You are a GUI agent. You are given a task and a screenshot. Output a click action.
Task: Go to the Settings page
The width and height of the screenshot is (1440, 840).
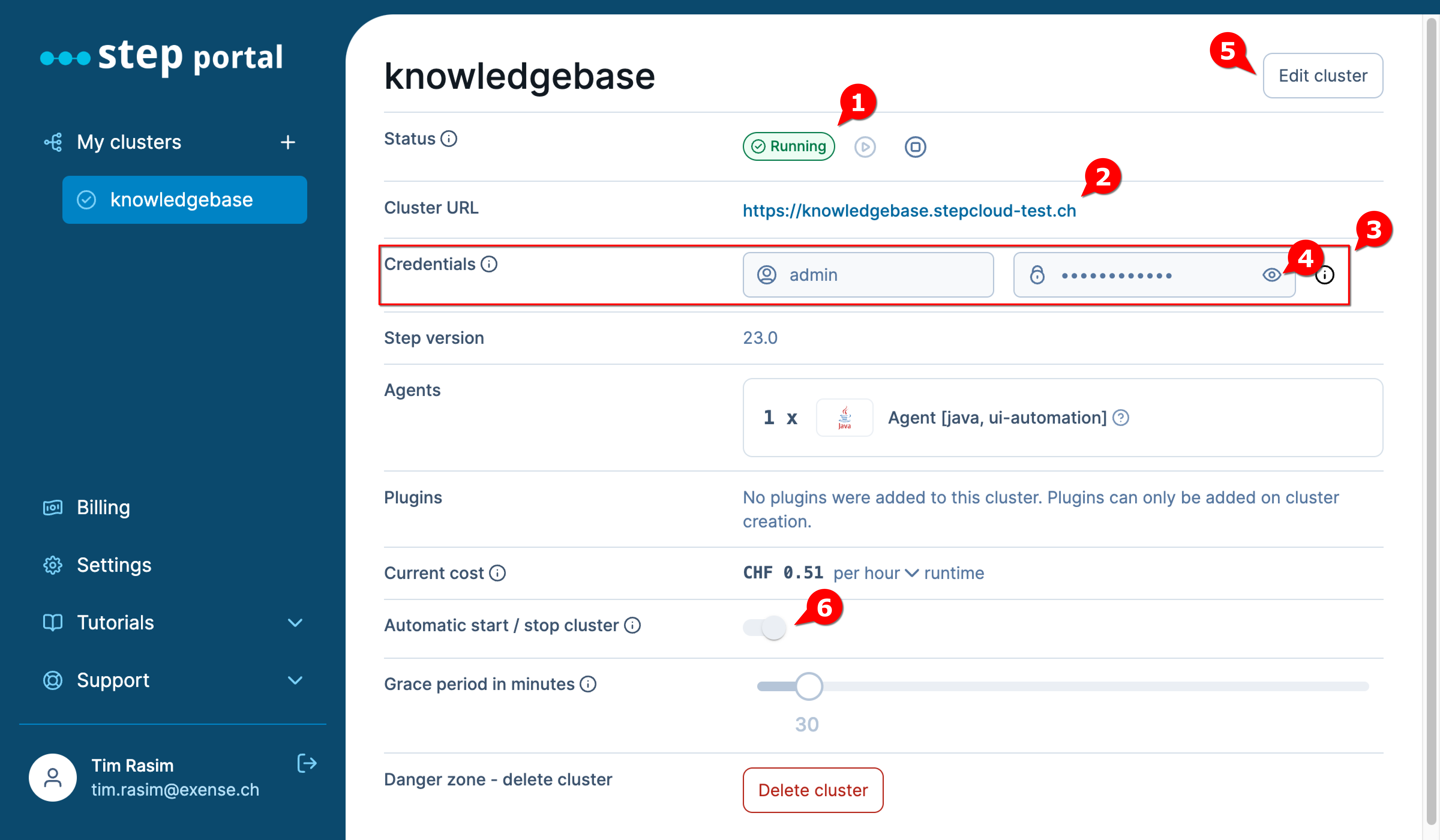[x=114, y=565]
